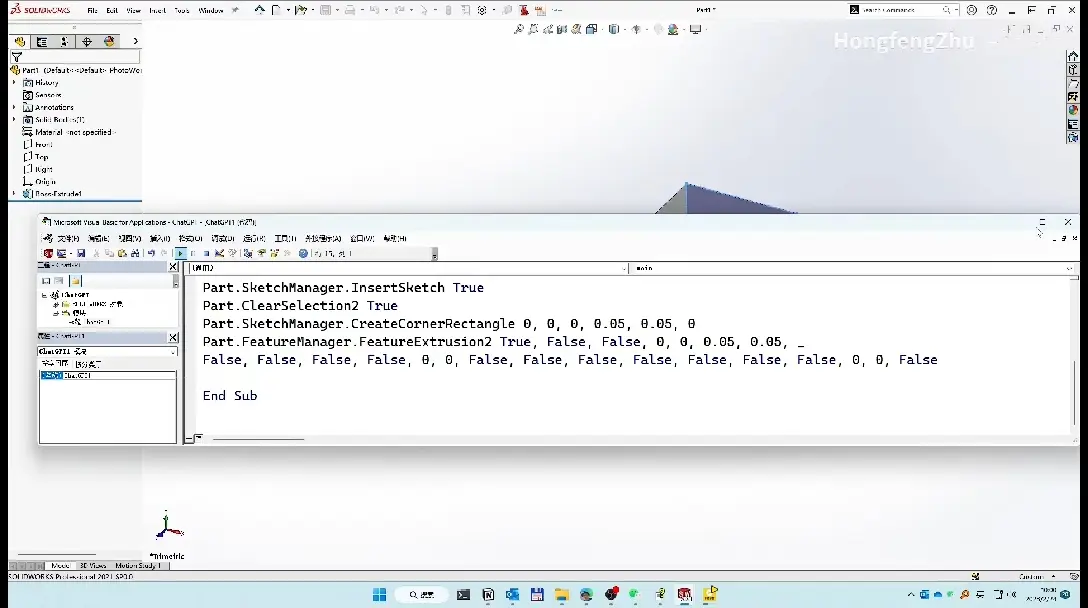Click SolidWorks Open document icon
Screen dimensions: 1088x608
point(300,10)
